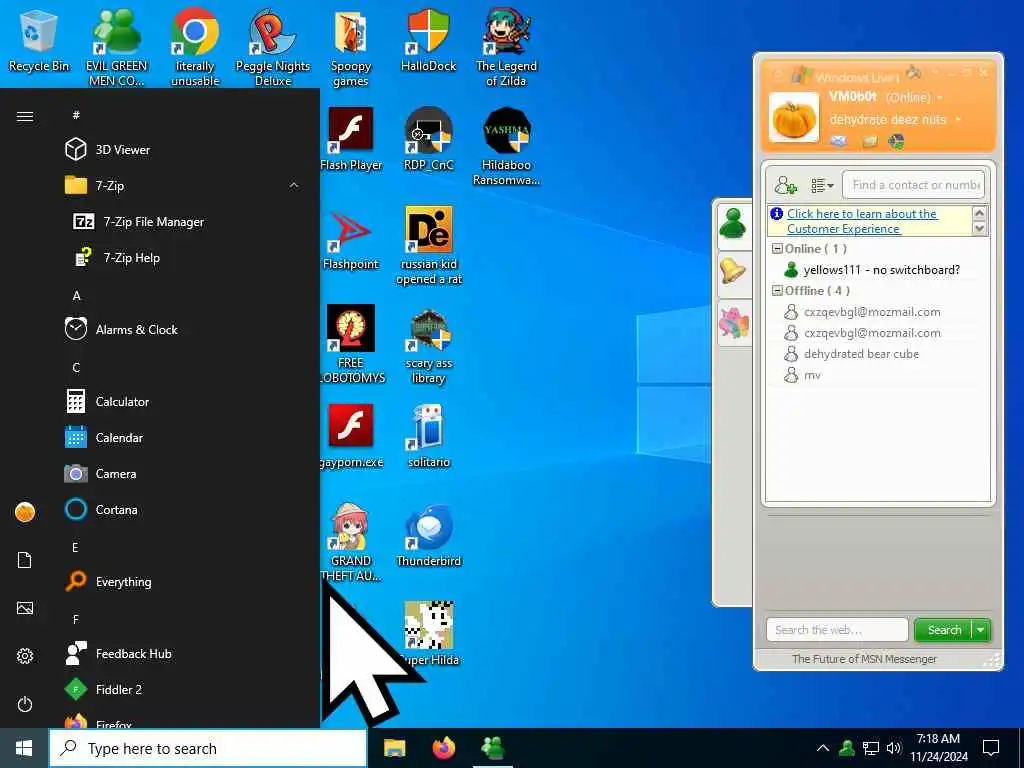Open the user account icon in Start menu
This screenshot has width=1024, height=768.
25,512
